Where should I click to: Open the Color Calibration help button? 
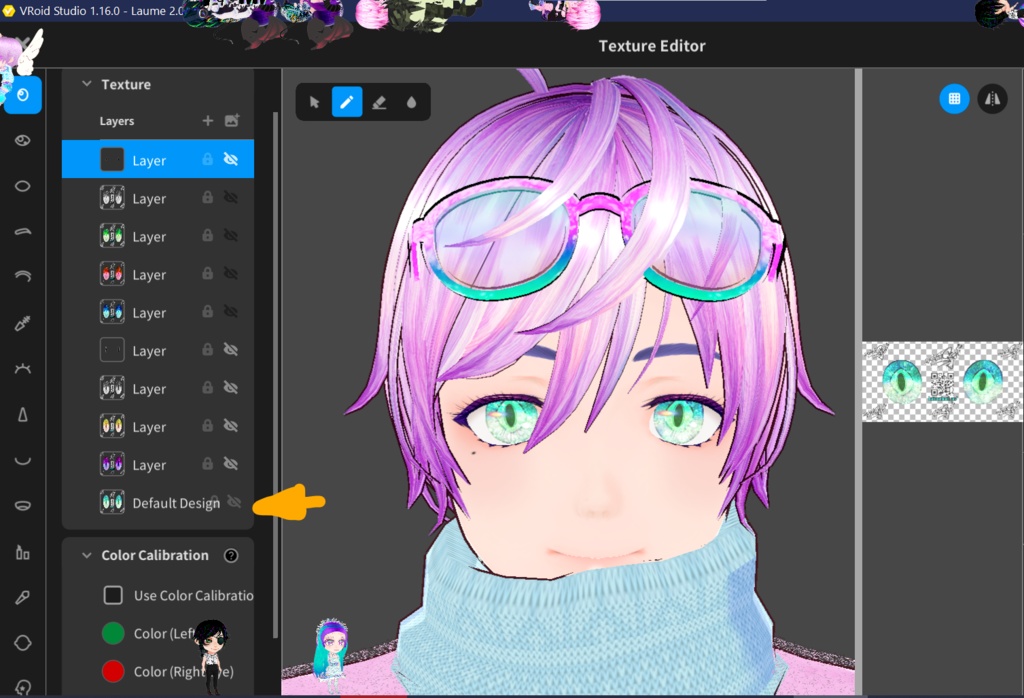(x=230, y=555)
